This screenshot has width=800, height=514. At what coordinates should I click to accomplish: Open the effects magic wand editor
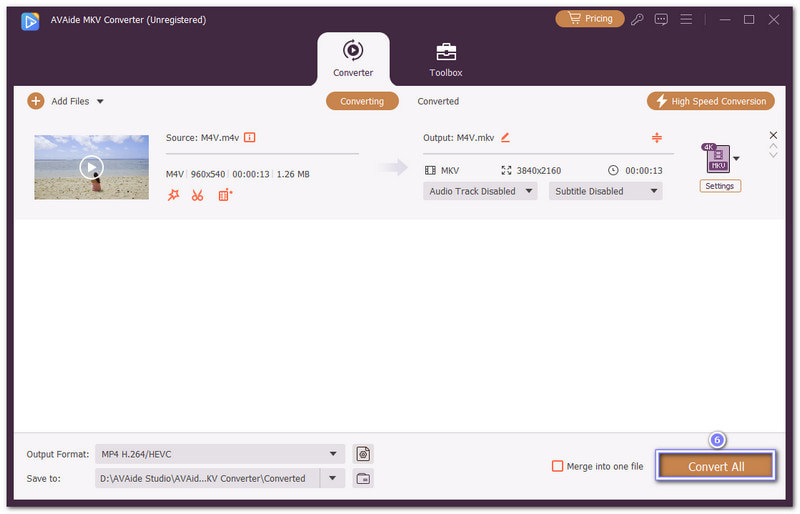tap(173, 195)
